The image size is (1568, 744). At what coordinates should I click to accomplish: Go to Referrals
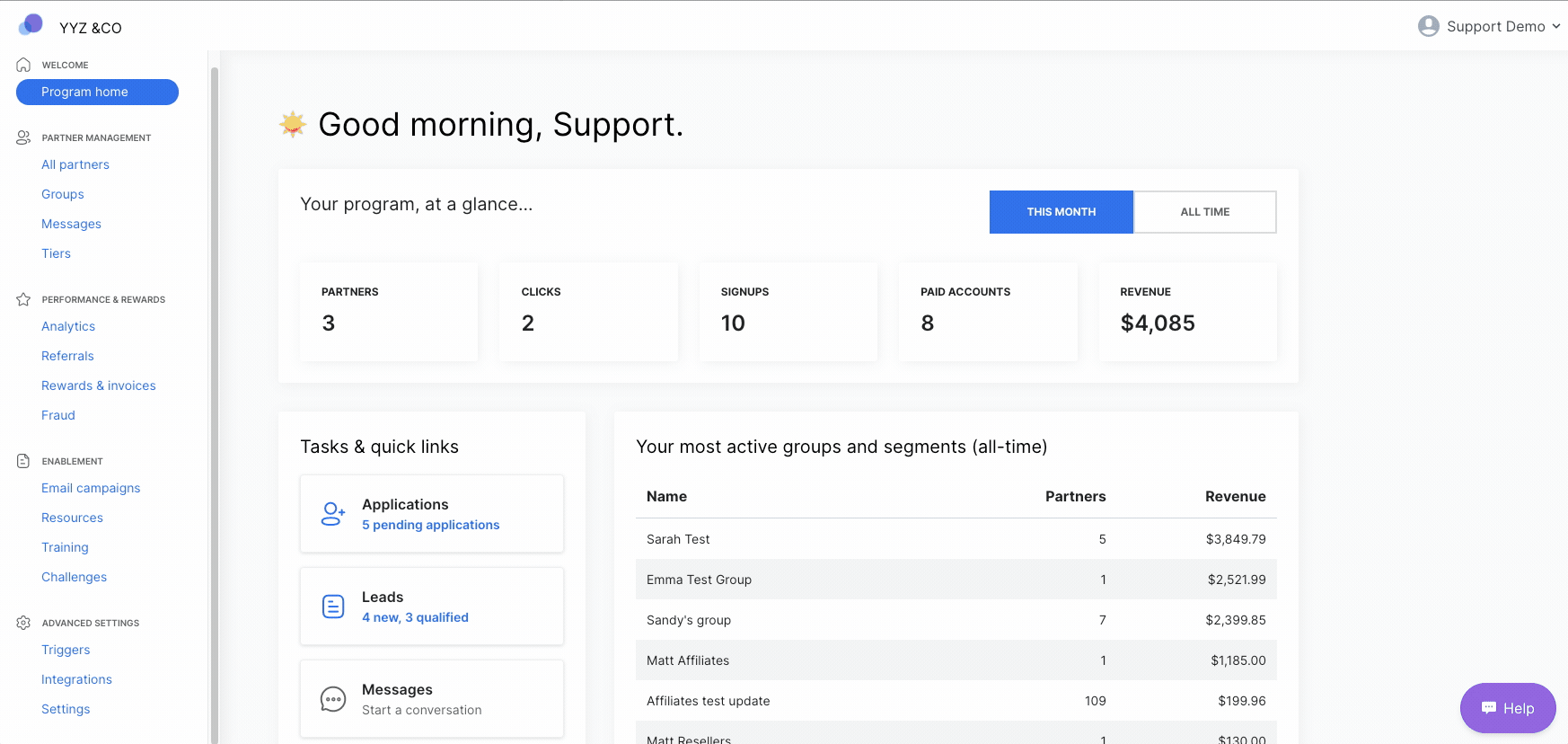[x=67, y=356]
